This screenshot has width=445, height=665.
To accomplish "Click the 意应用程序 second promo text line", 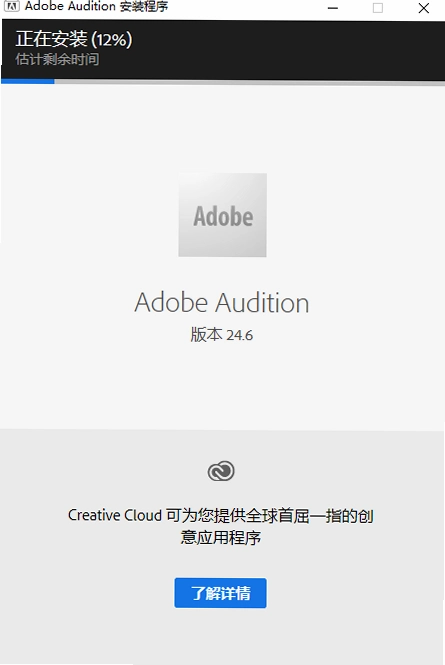I will [221, 537].
